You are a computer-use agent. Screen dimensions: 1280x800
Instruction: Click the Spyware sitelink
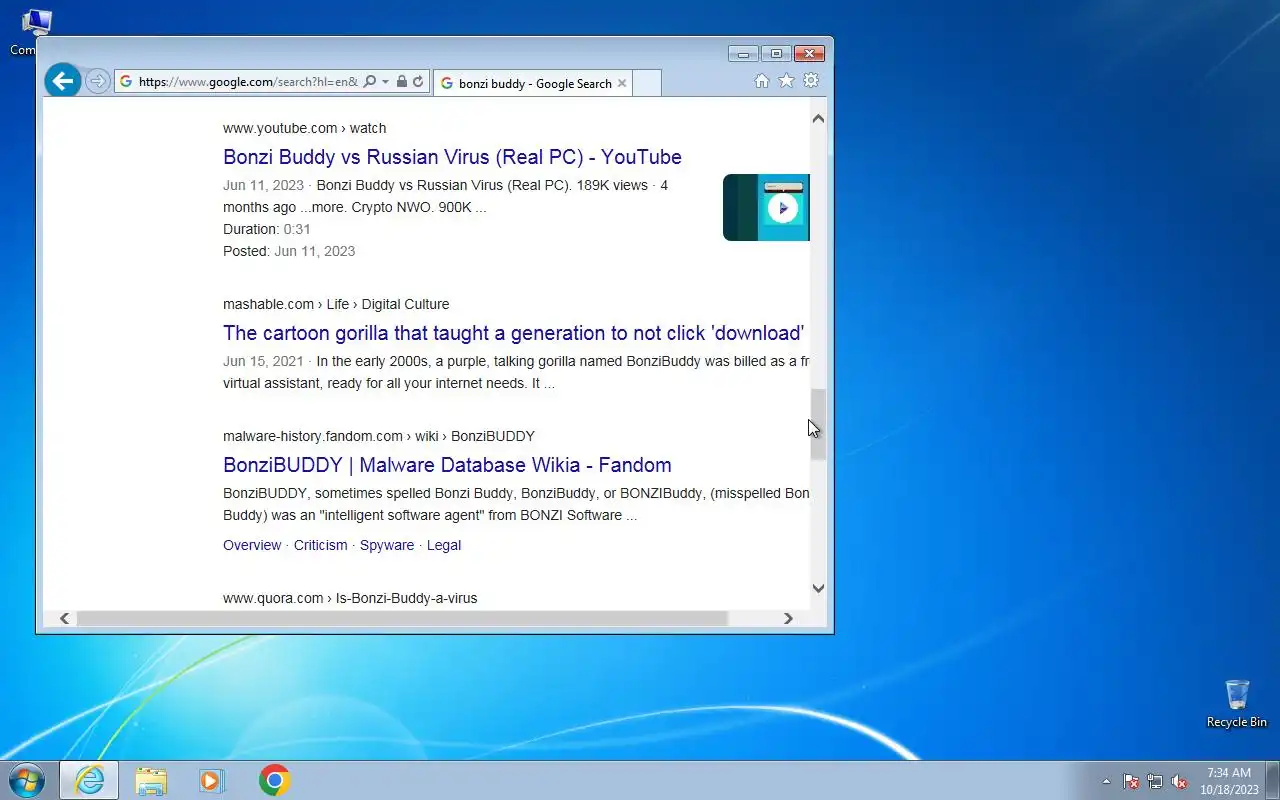click(x=387, y=545)
